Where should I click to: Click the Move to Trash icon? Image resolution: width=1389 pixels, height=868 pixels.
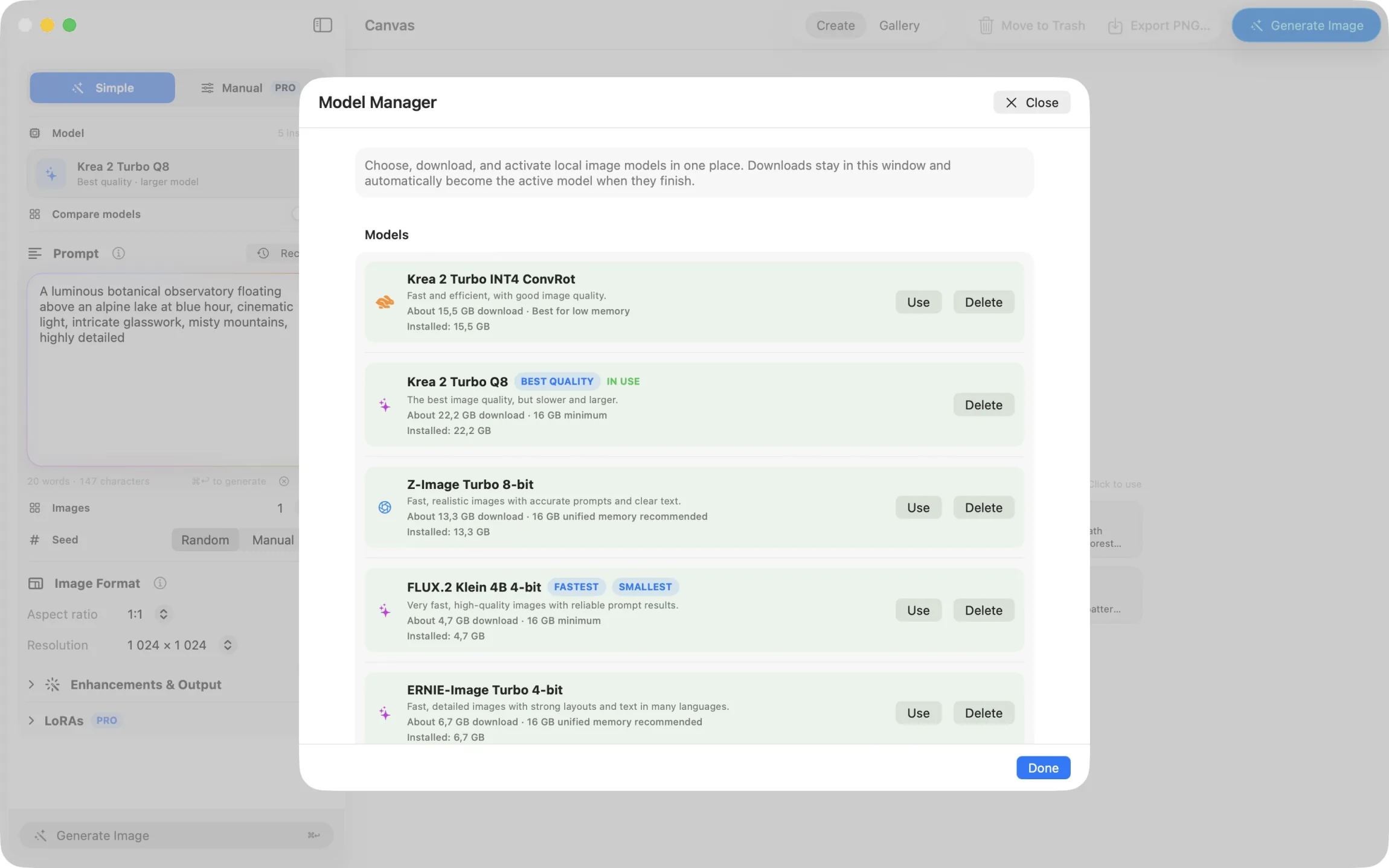click(x=986, y=25)
